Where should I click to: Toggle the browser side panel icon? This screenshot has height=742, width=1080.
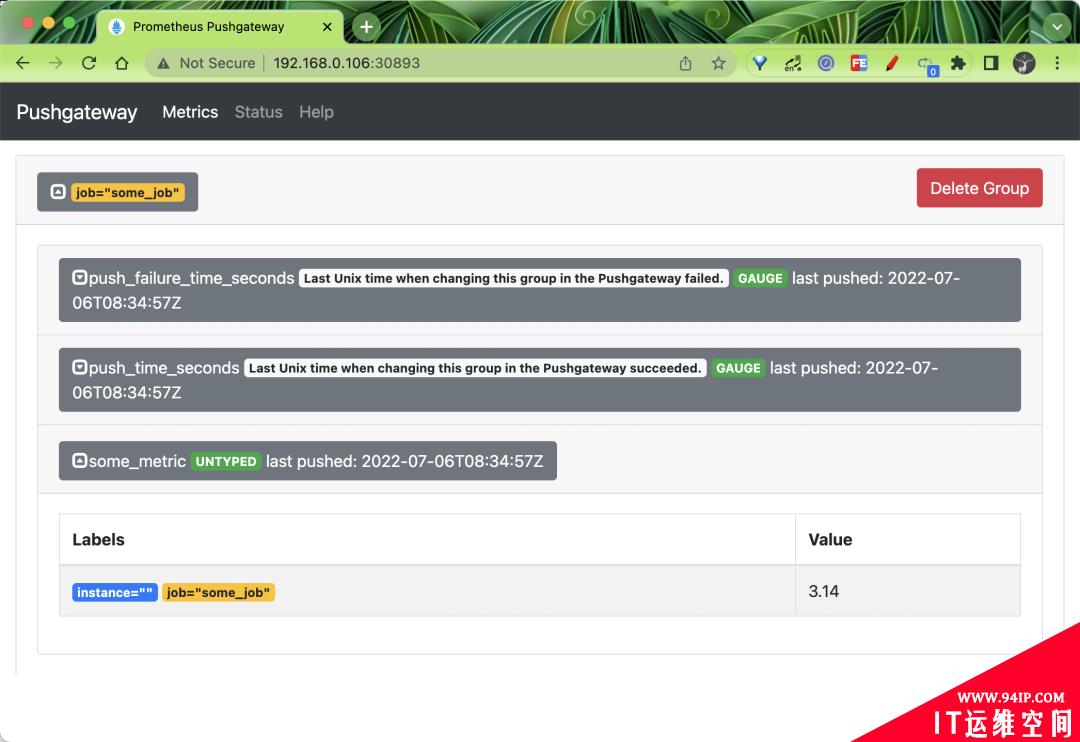991,63
